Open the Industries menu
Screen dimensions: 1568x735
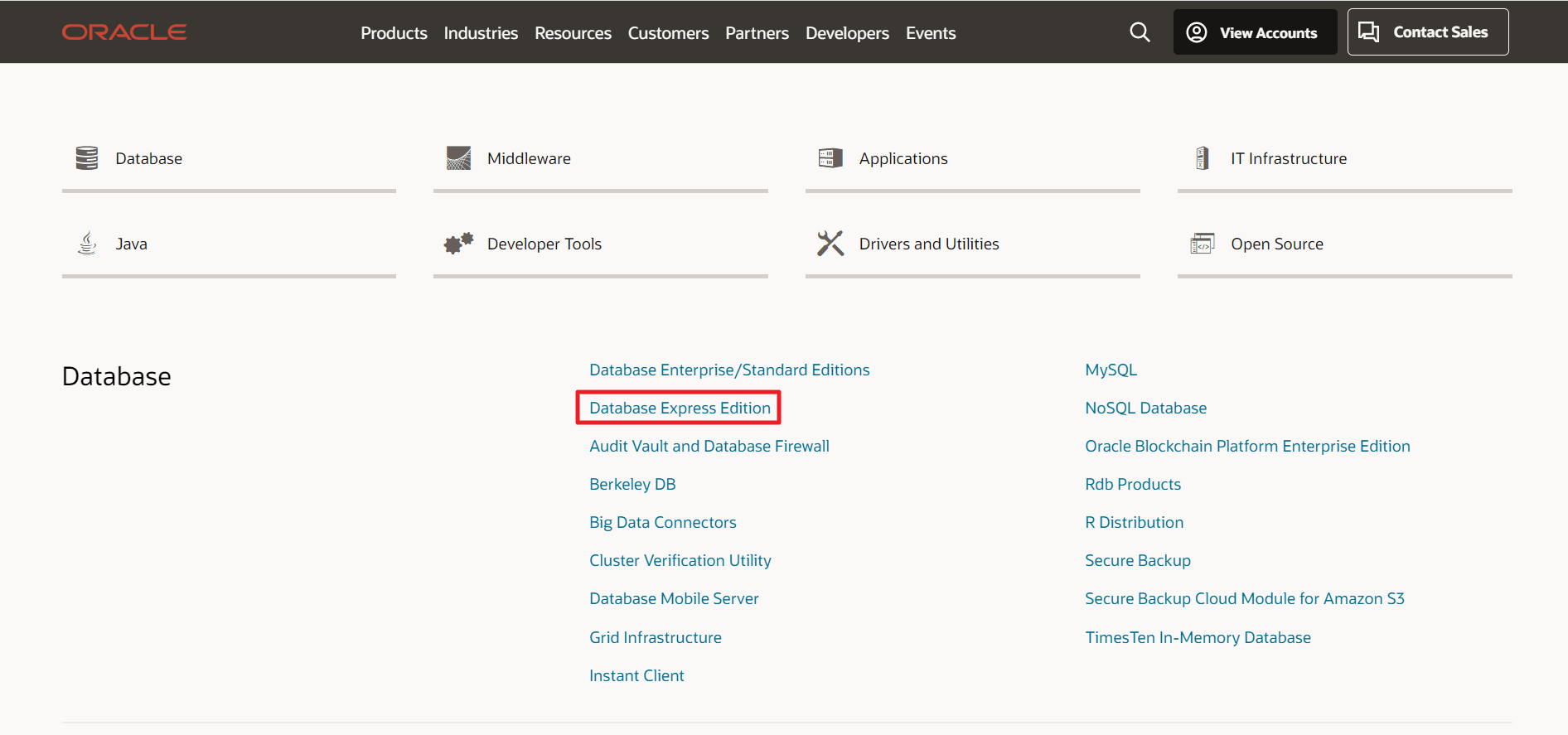[481, 33]
